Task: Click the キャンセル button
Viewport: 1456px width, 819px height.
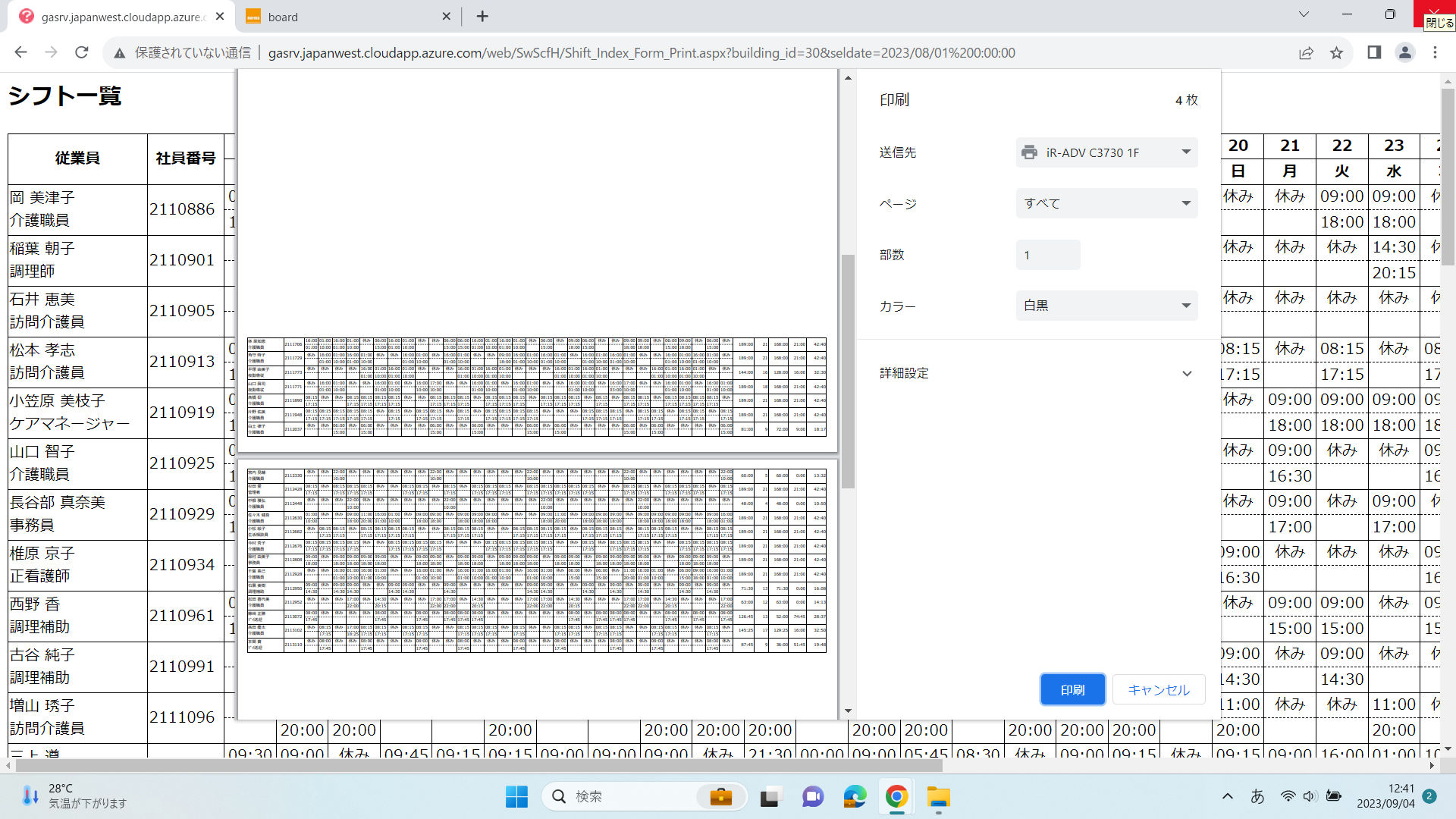Action: pyautogui.click(x=1158, y=690)
